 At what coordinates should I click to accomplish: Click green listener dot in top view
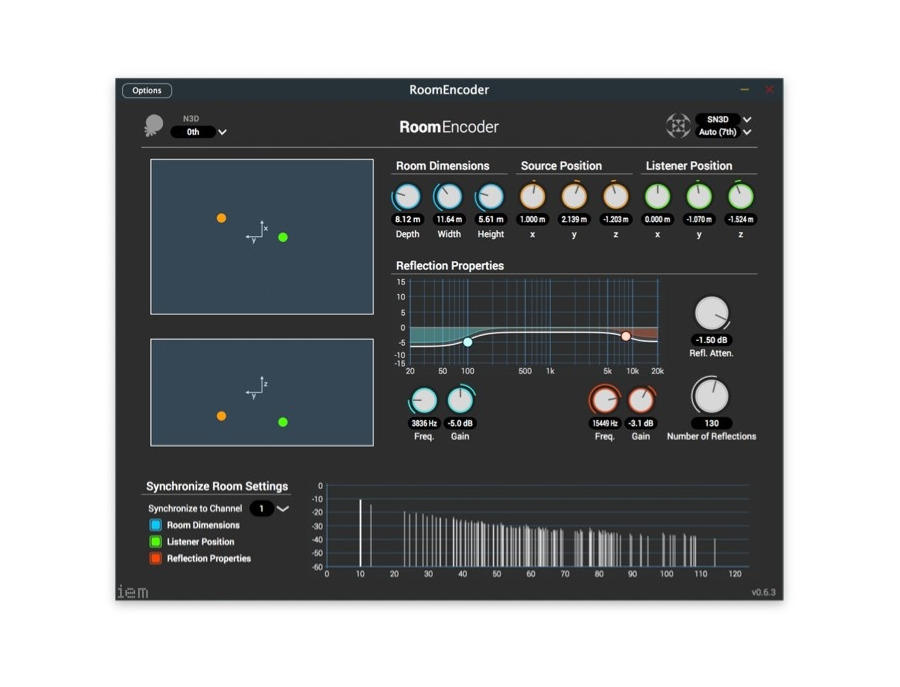(283, 237)
